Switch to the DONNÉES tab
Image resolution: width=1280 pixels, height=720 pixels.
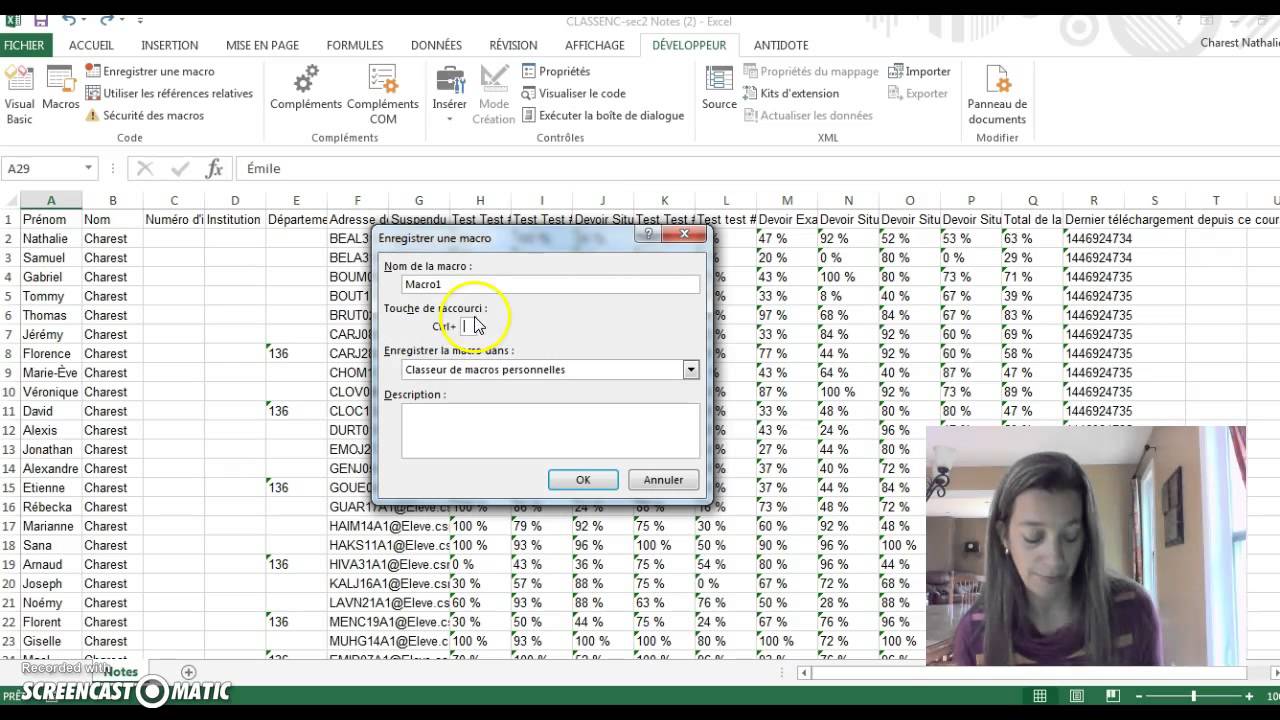(x=436, y=45)
